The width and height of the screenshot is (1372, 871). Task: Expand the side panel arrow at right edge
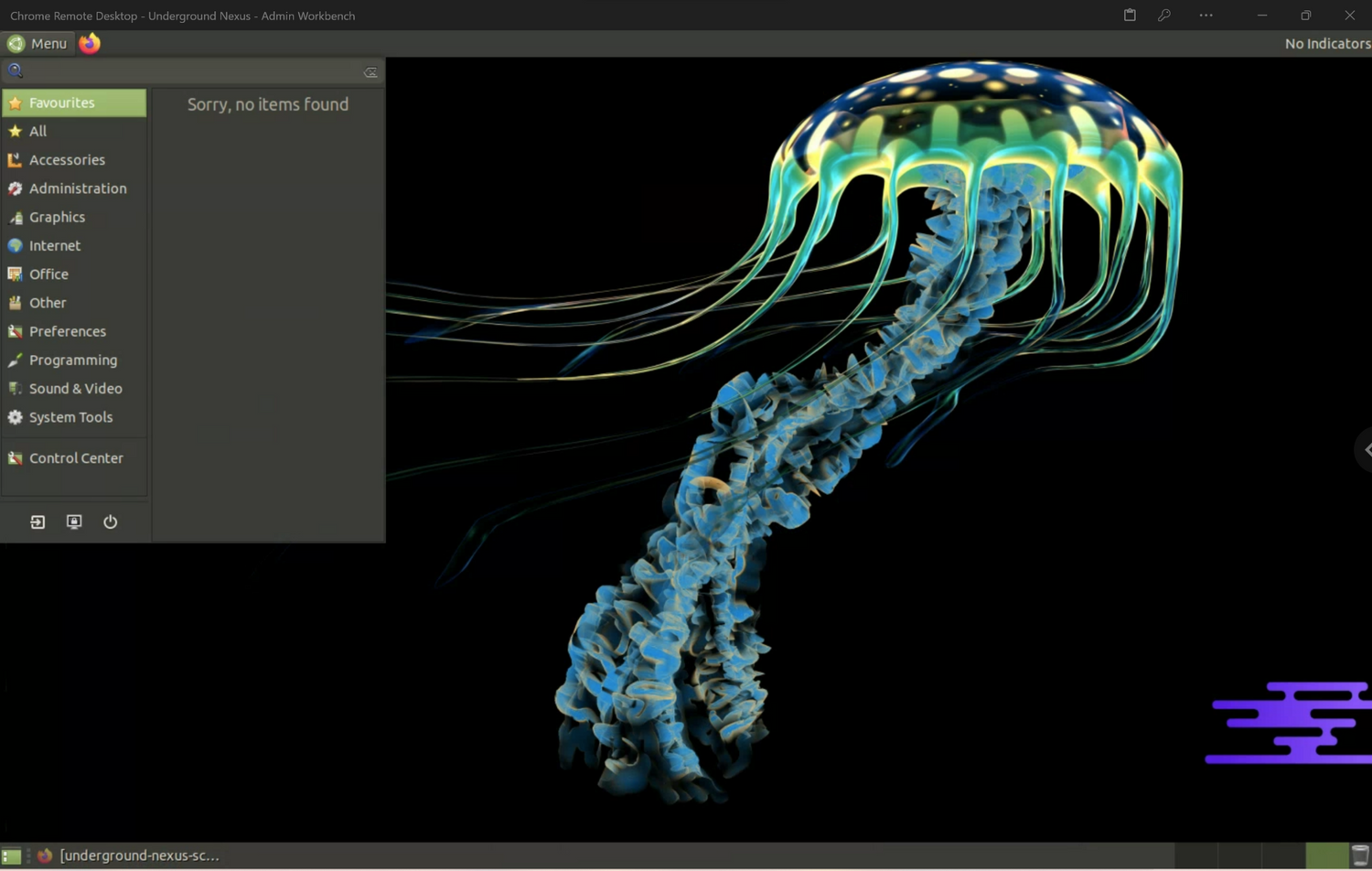[x=1366, y=449]
